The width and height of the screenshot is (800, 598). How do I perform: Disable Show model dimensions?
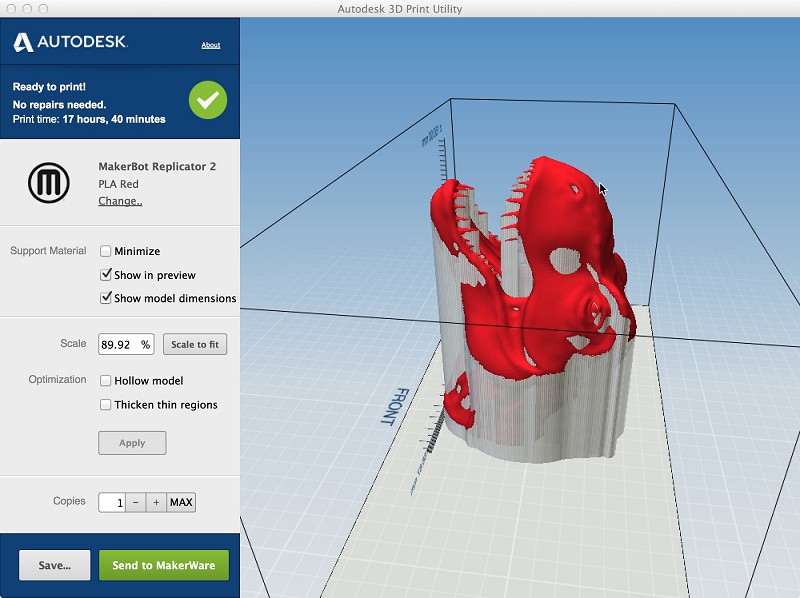tap(106, 298)
